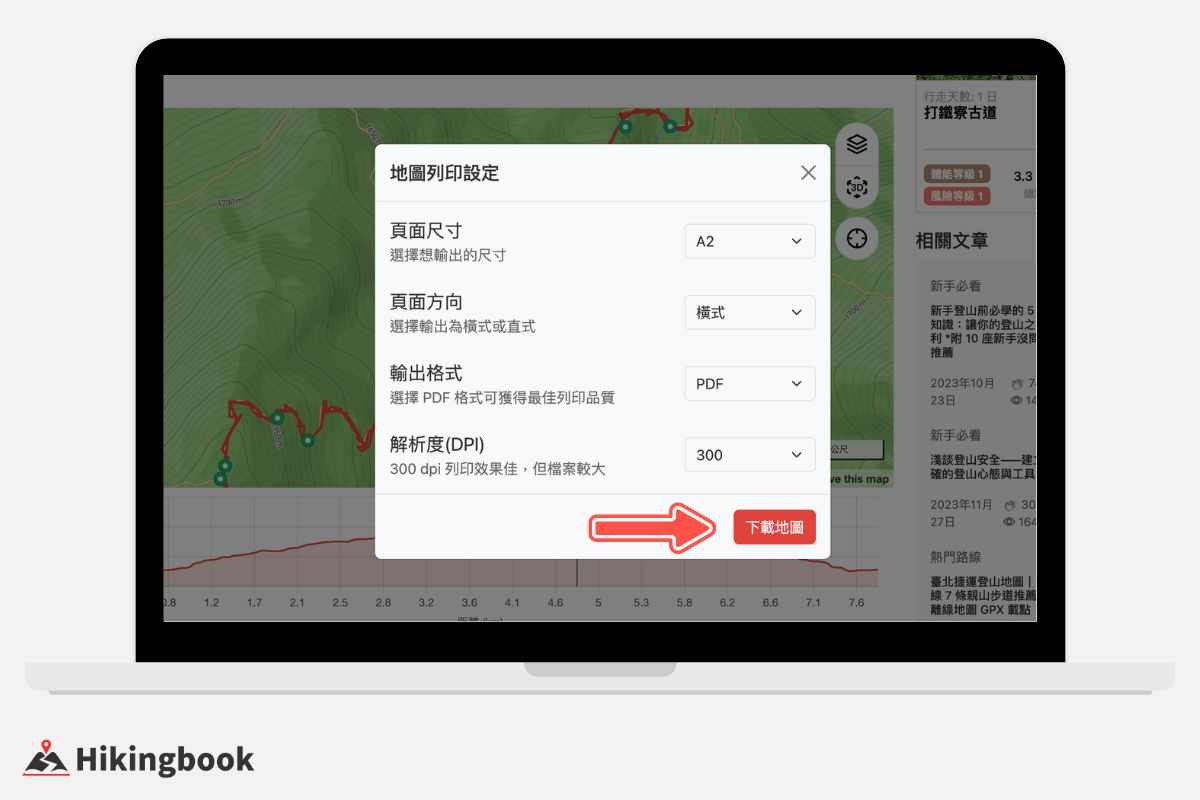Click the 解析度(DPI) label

click(437, 444)
